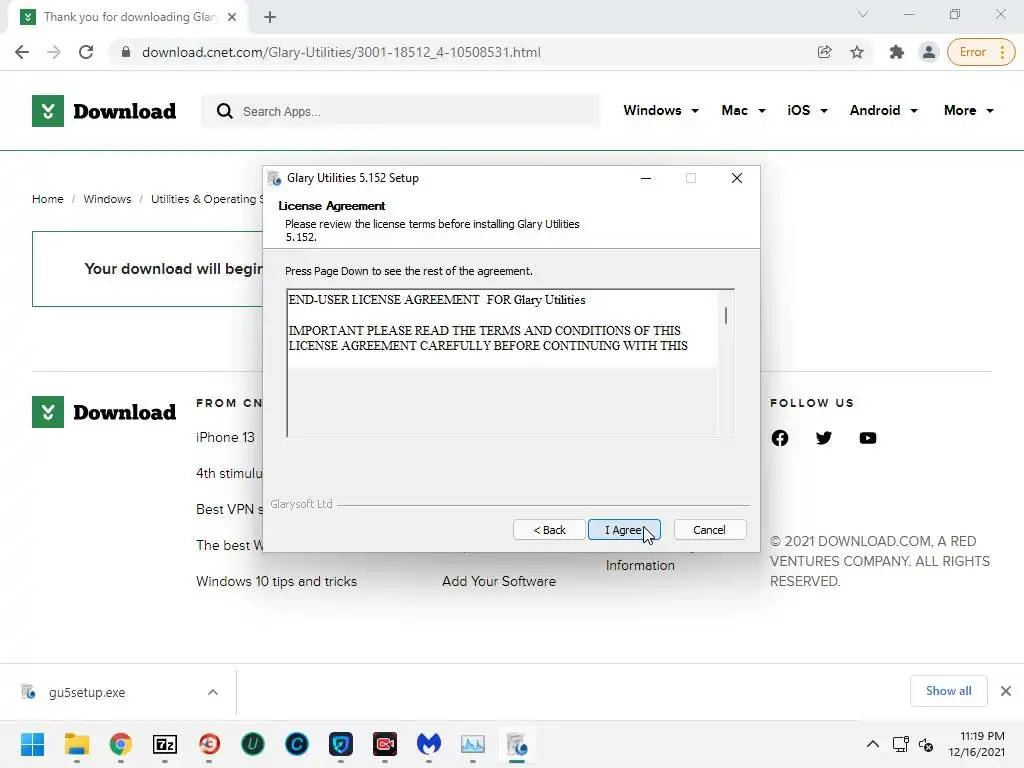This screenshot has height=768, width=1024.
Task: Expand the iOS dropdown menu
Action: click(807, 110)
